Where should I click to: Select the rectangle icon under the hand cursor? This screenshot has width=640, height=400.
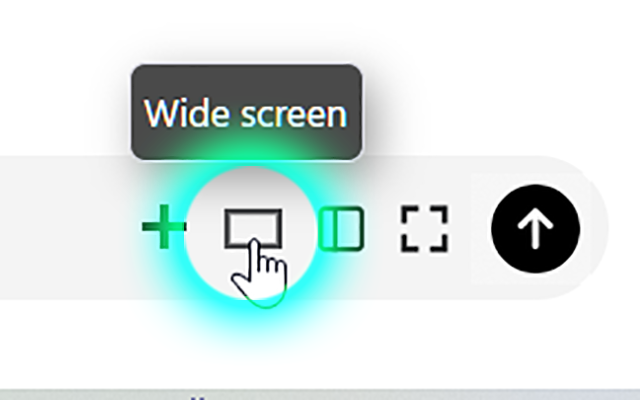tap(253, 229)
